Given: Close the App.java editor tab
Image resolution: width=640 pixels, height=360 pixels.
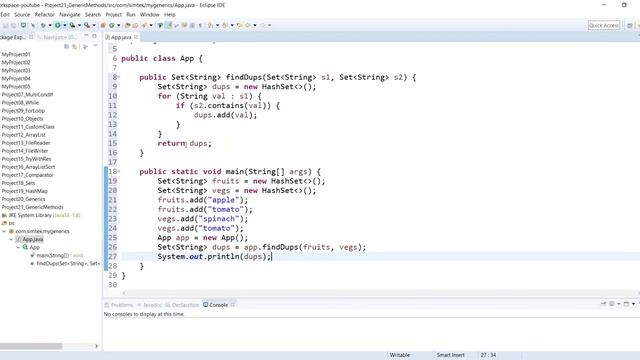Looking at the screenshot, I should (x=136, y=37).
